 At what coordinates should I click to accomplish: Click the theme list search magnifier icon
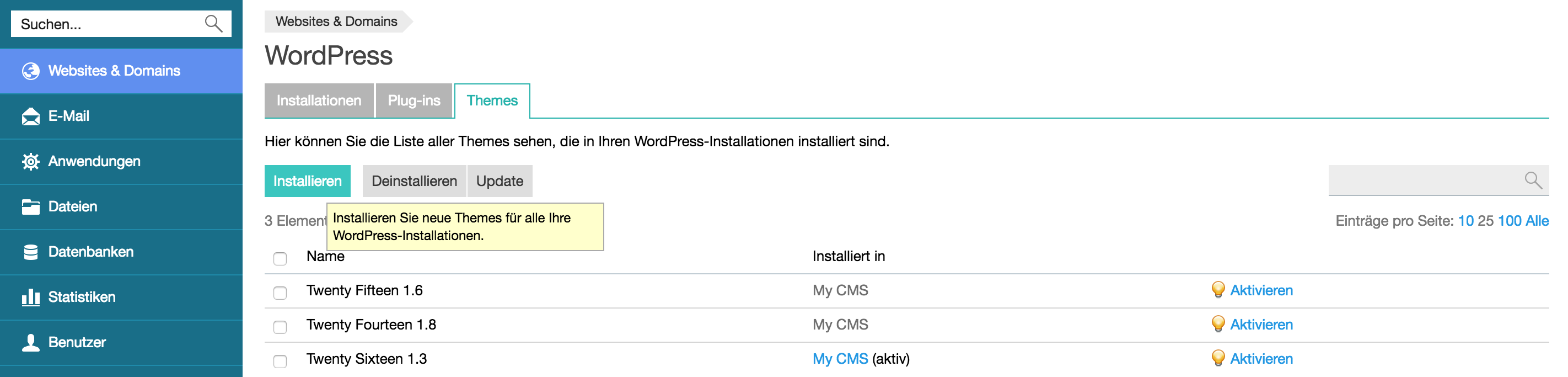tap(1533, 180)
